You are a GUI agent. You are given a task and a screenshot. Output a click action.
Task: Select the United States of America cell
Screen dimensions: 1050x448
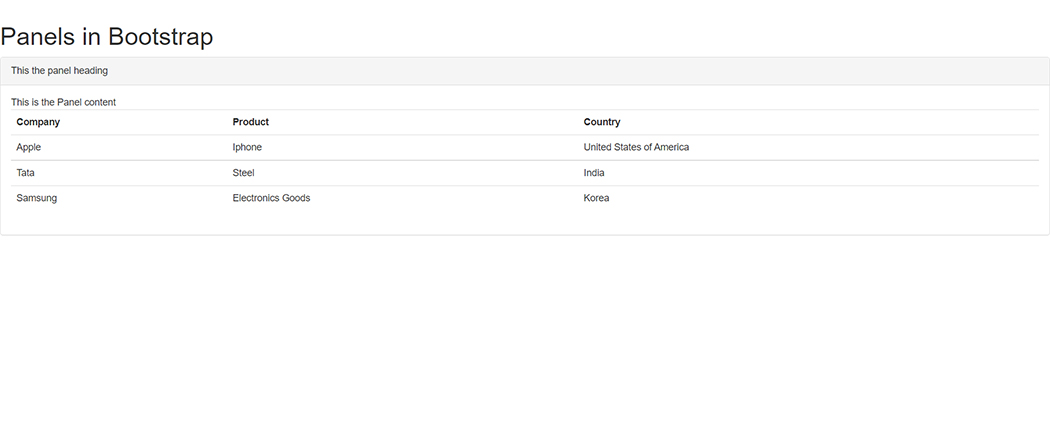click(636, 147)
